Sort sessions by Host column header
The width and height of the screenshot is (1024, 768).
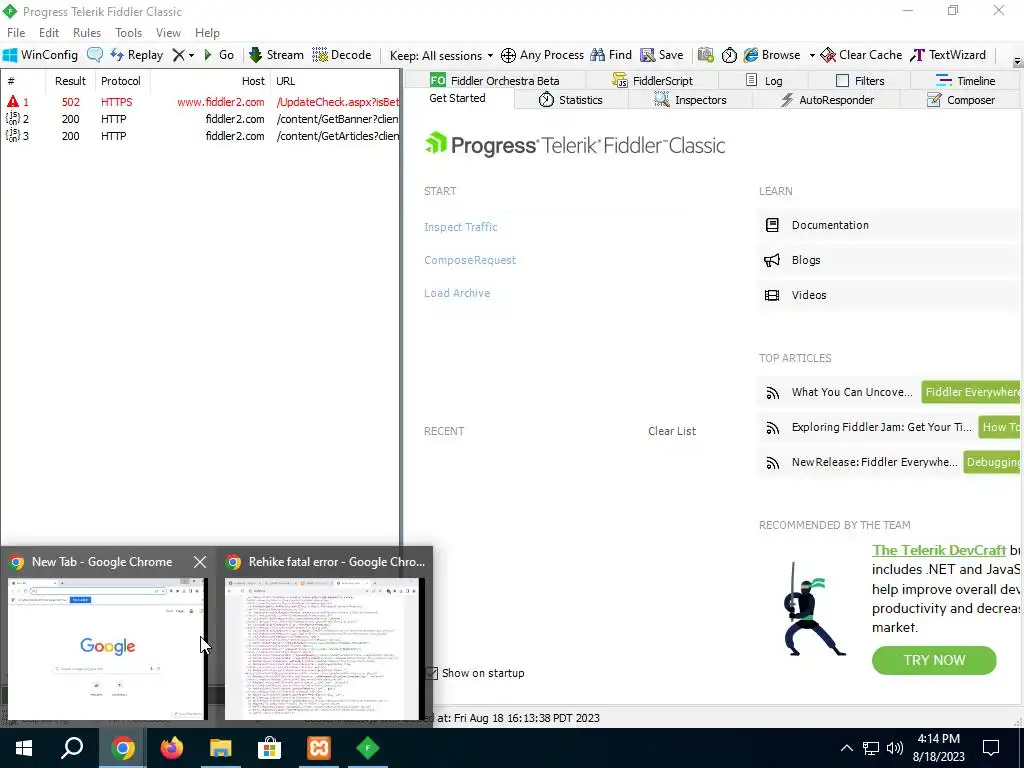210,81
